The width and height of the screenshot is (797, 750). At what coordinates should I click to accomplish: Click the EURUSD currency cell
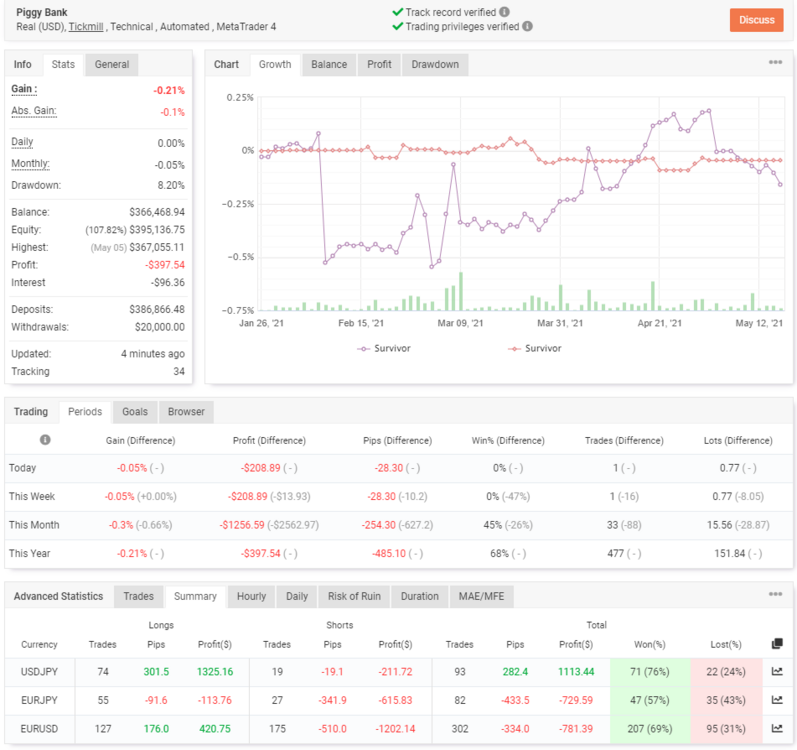click(39, 729)
